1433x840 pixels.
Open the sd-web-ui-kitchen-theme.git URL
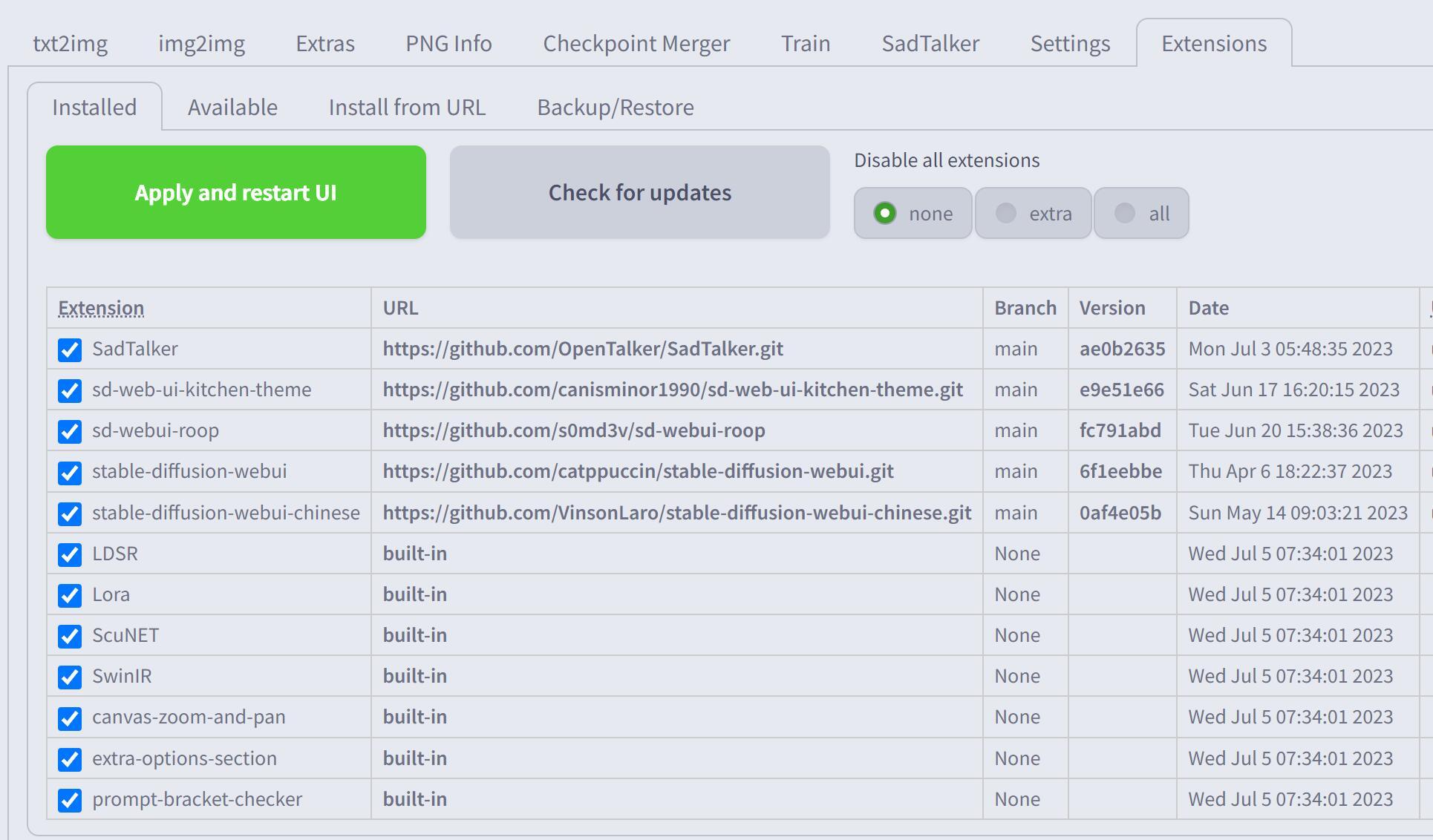(673, 390)
